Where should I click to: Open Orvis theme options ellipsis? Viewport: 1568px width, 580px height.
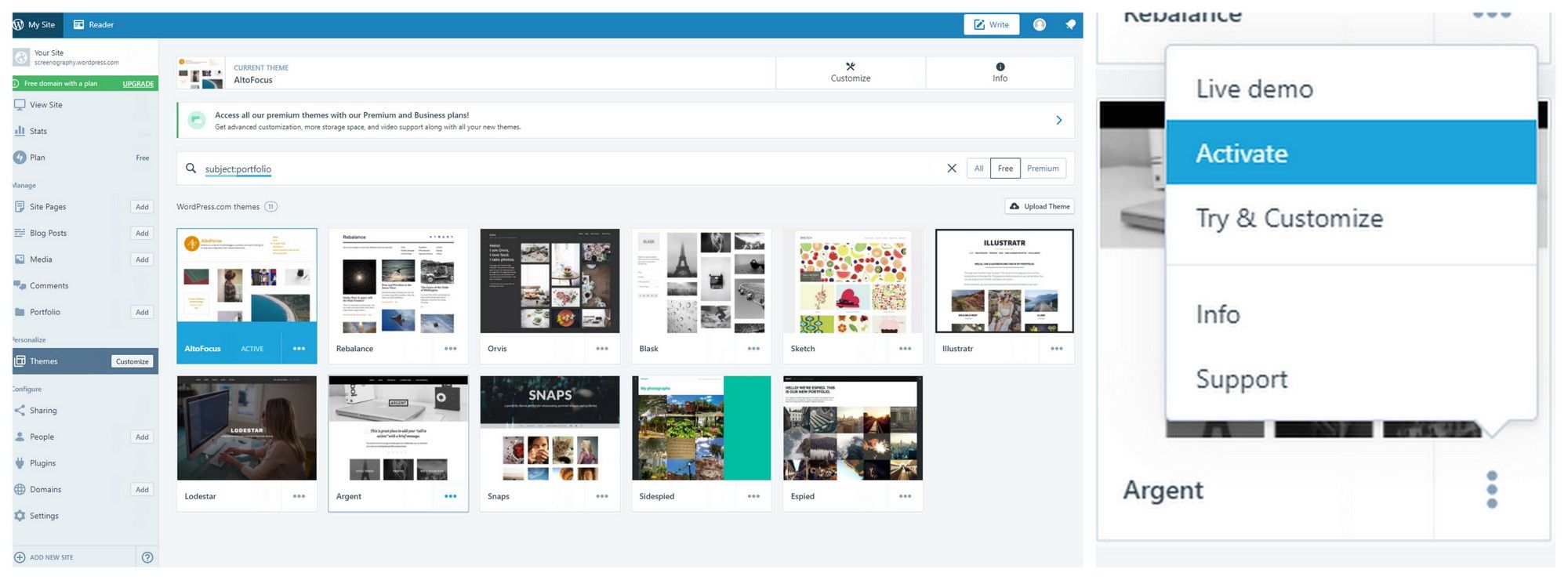602,349
